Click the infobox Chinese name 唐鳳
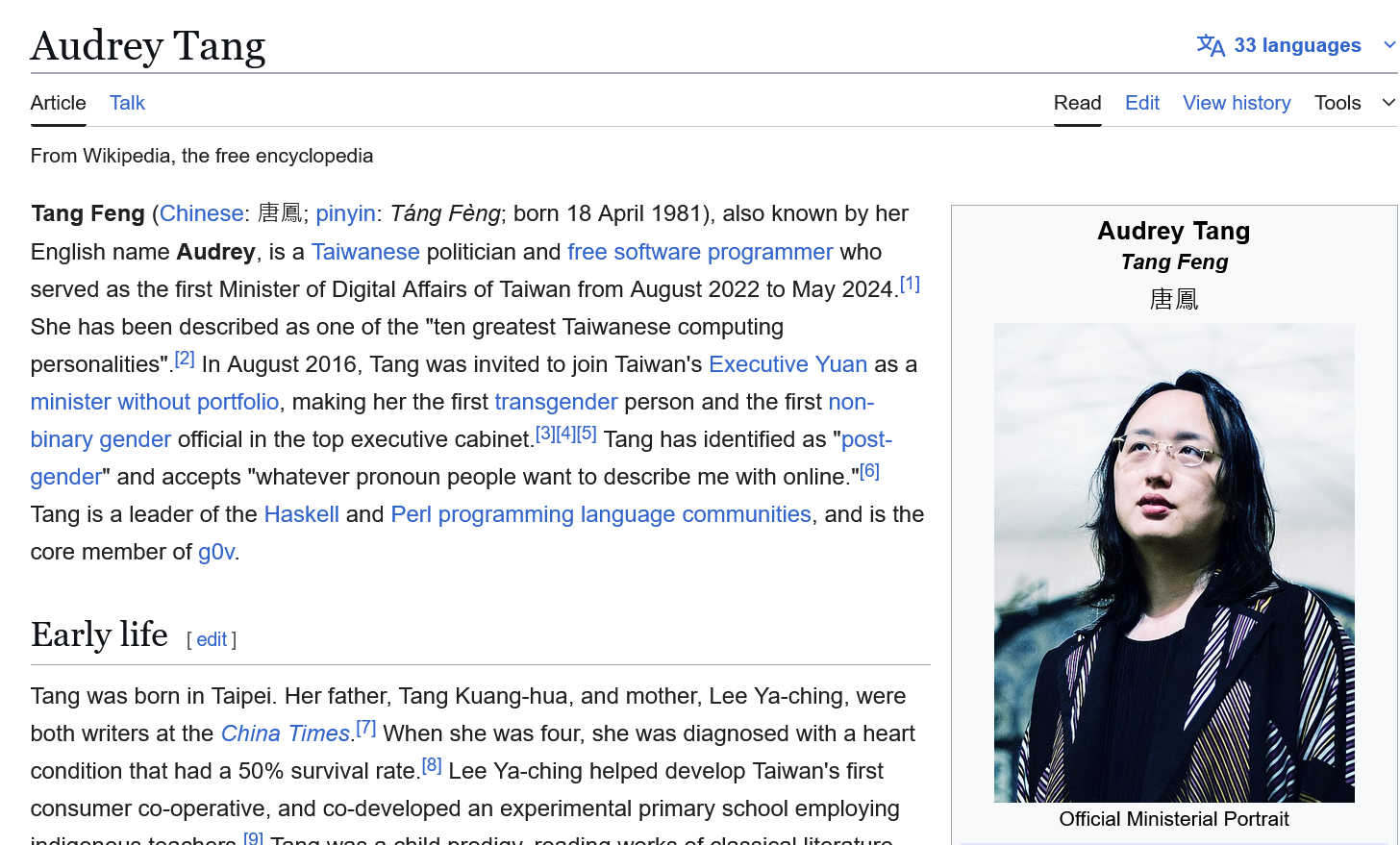Viewport: 1400px width, 845px height. coord(1174,299)
